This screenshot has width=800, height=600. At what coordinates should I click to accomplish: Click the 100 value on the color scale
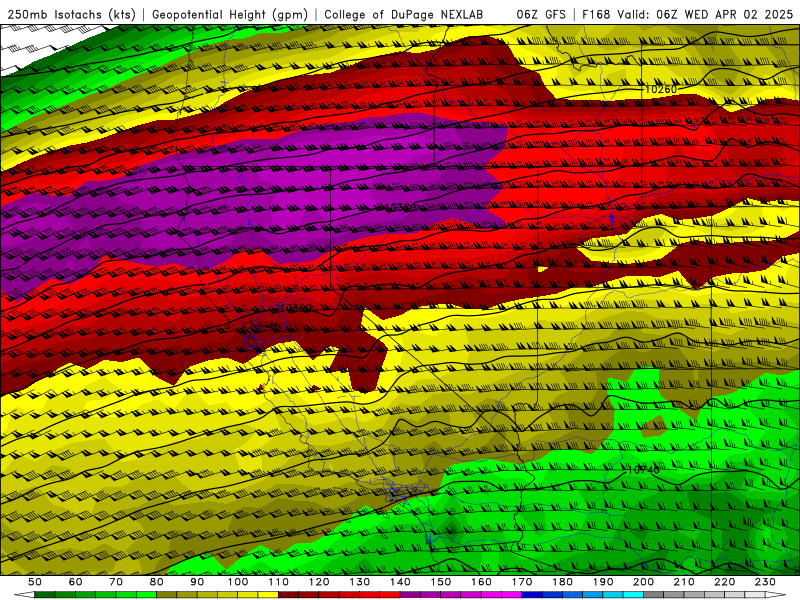(x=238, y=582)
